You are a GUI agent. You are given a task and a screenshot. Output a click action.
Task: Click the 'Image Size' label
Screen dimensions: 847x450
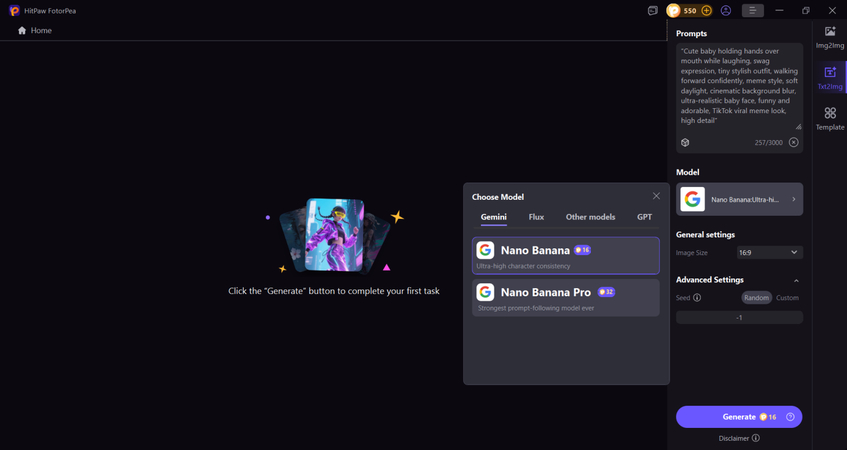click(x=691, y=252)
